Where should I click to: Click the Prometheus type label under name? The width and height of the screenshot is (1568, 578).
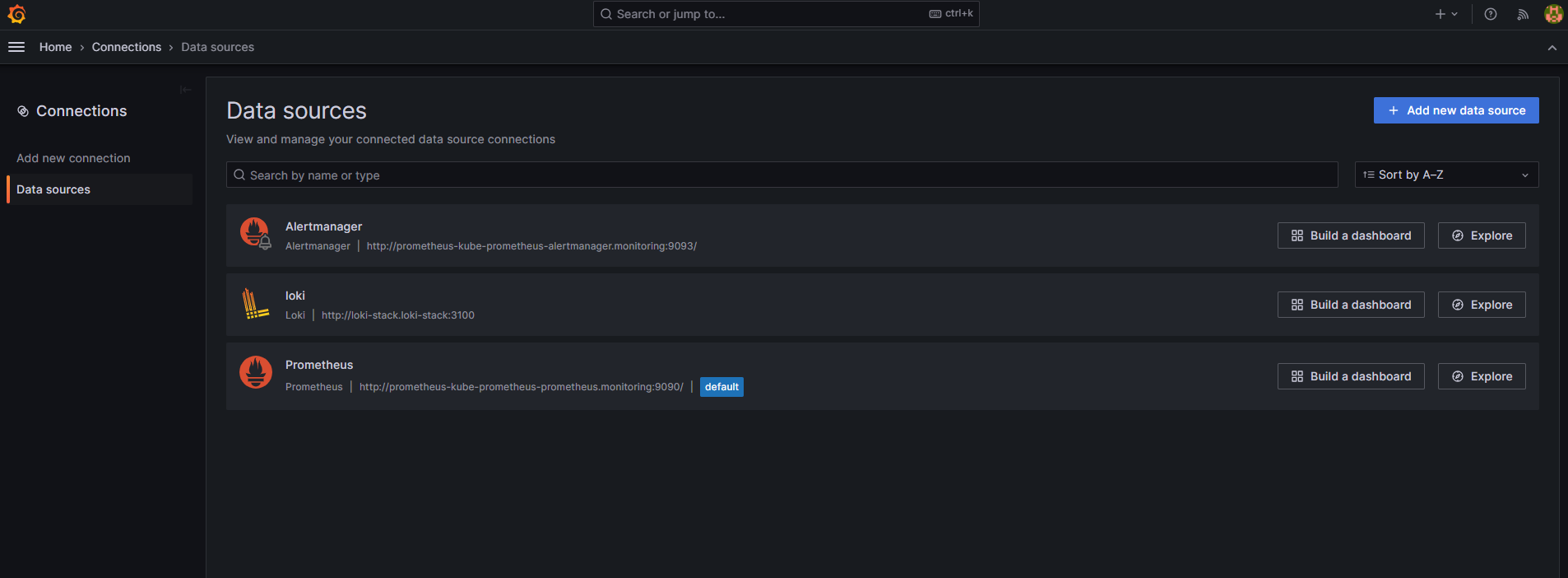314,387
